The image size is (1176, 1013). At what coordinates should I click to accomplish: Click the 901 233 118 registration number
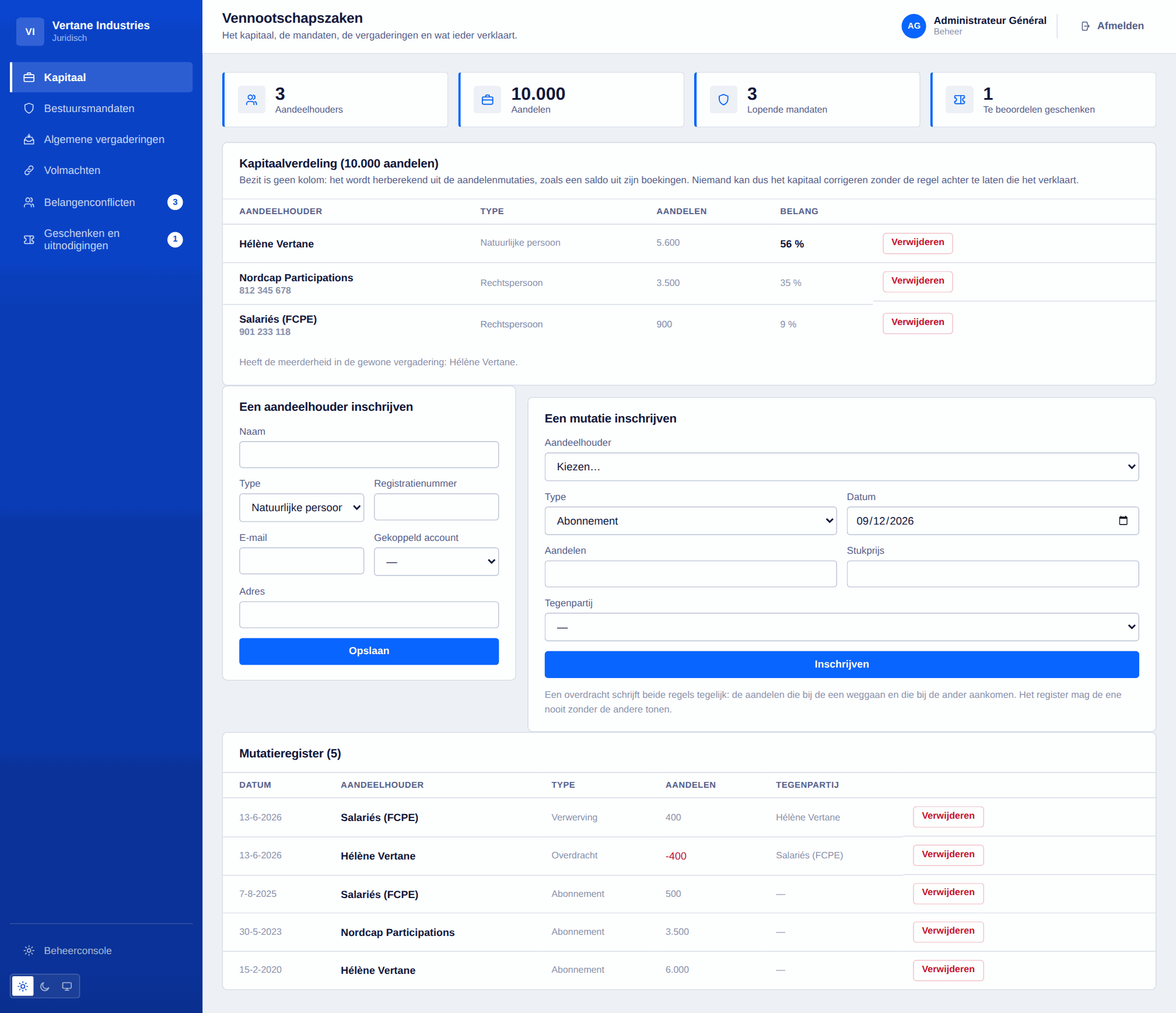[265, 332]
